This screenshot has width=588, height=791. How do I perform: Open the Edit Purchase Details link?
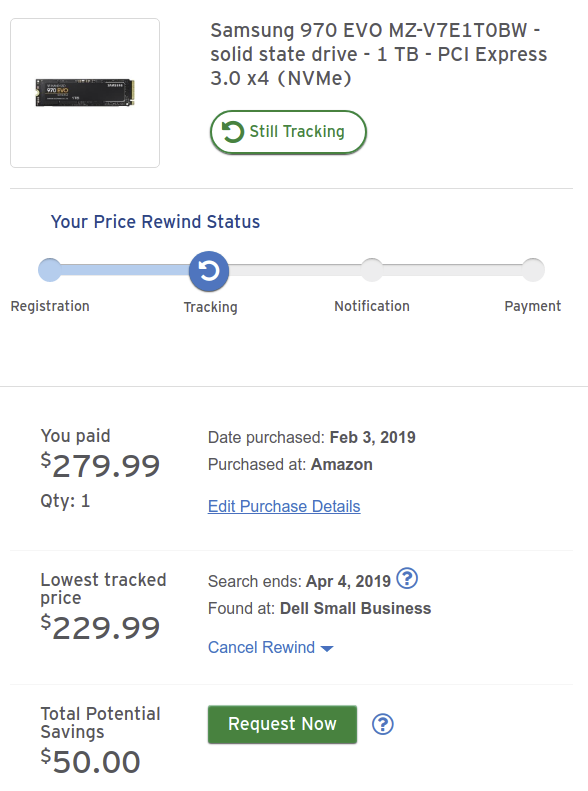click(284, 506)
